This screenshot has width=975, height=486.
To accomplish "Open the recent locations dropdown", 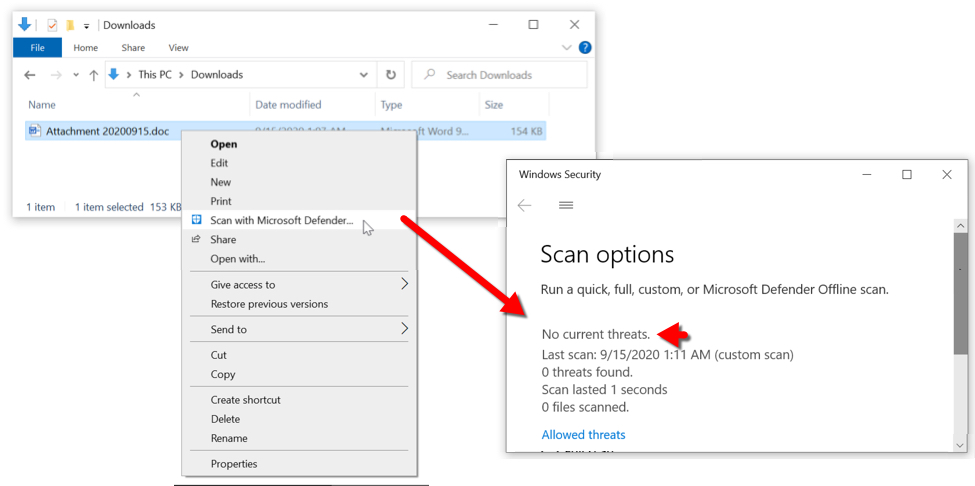I will 76,75.
